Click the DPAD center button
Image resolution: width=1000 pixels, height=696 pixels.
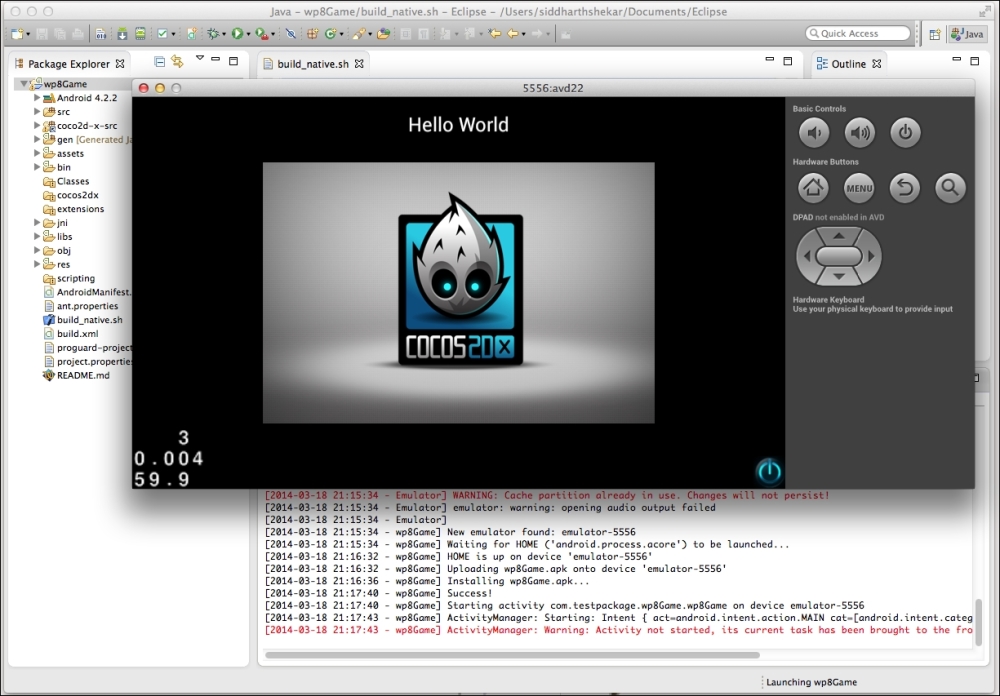pyautogui.click(x=839, y=256)
